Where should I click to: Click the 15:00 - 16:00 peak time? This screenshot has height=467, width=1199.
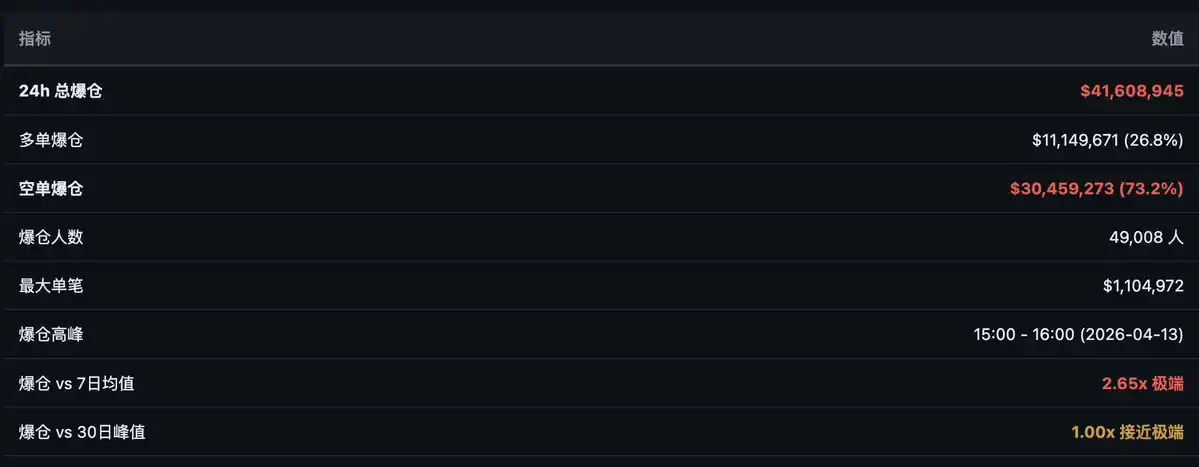(x=1023, y=335)
